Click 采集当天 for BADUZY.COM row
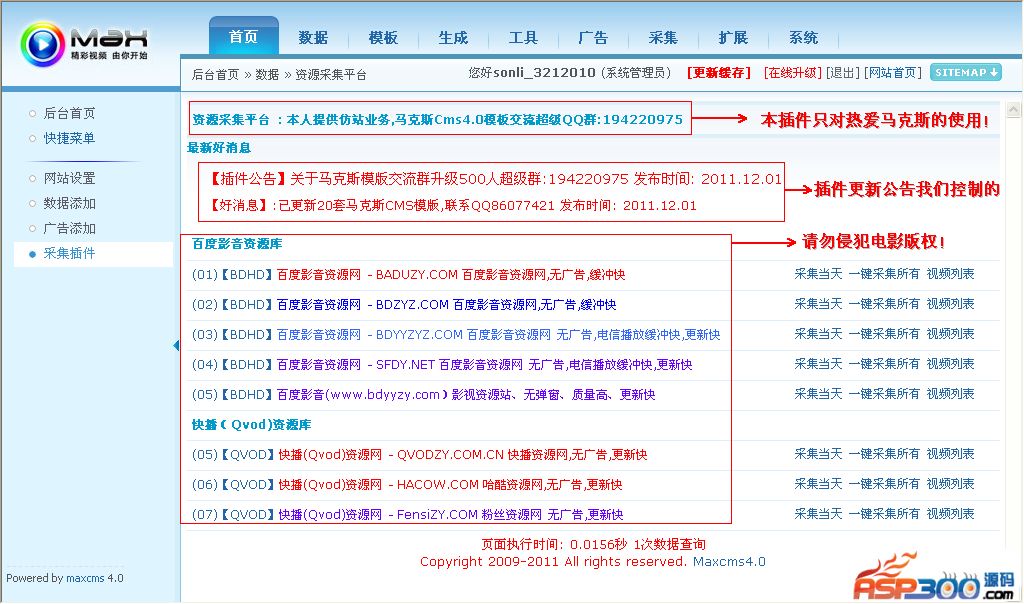The width and height of the screenshot is (1024, 604). [818, 274]
